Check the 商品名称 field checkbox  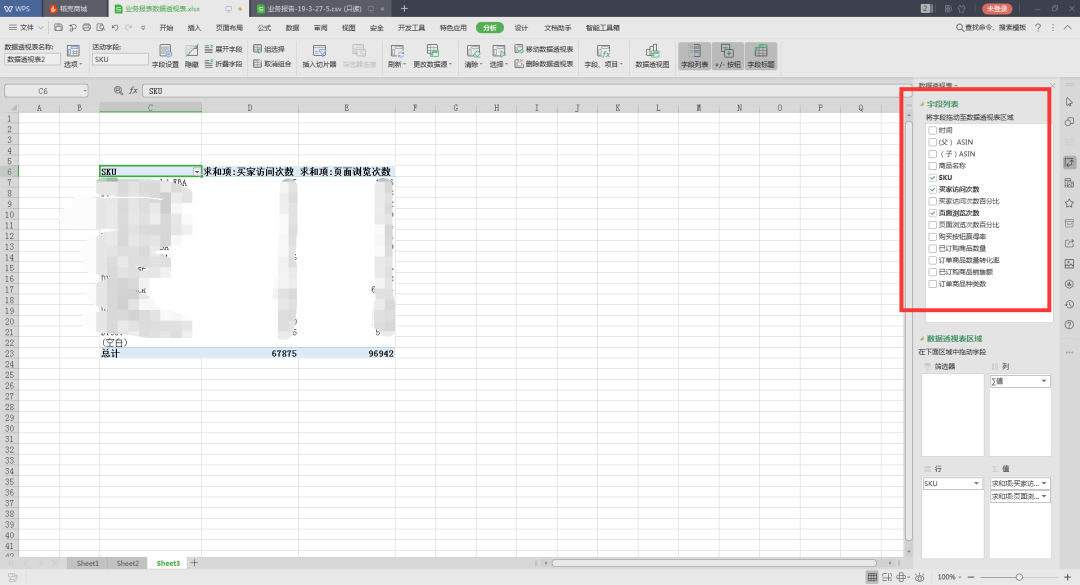(933, 165)
